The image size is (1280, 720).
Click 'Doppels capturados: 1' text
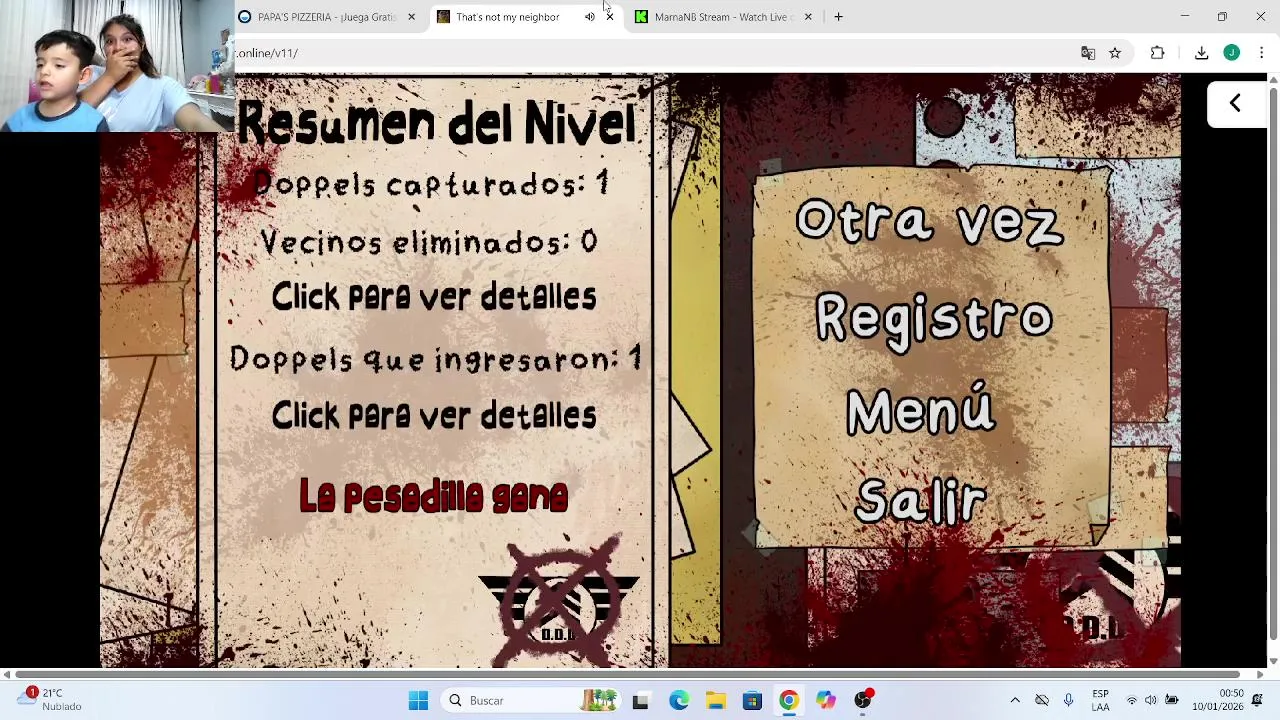tap(431, 184)
